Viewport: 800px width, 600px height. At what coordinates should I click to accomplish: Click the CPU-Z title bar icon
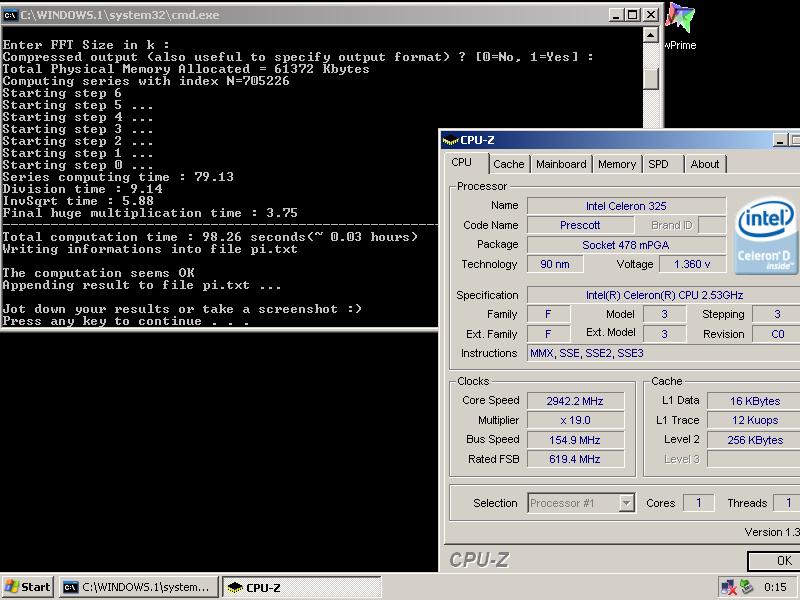point(450,140)
